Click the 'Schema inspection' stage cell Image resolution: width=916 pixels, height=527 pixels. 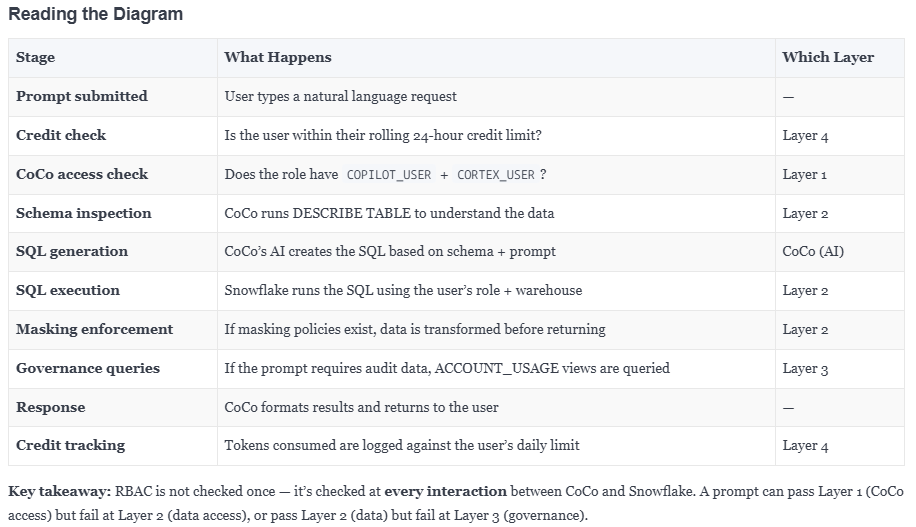pyautogui.click(x=113, y=213)
